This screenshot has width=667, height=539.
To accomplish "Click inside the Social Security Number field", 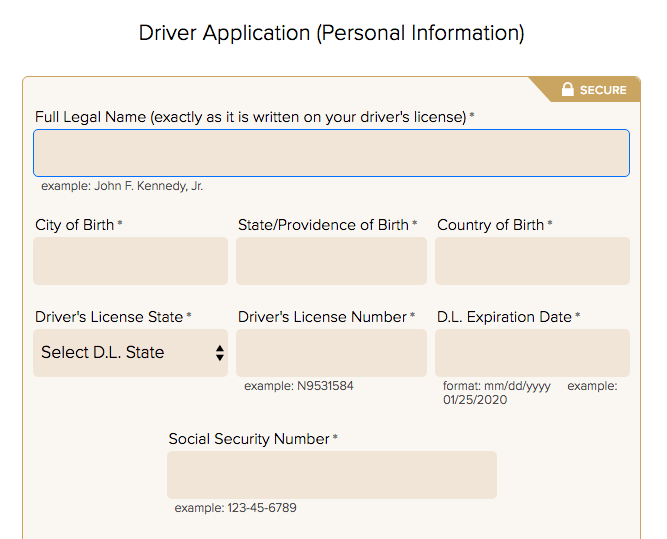I will [x=332, y=475].
